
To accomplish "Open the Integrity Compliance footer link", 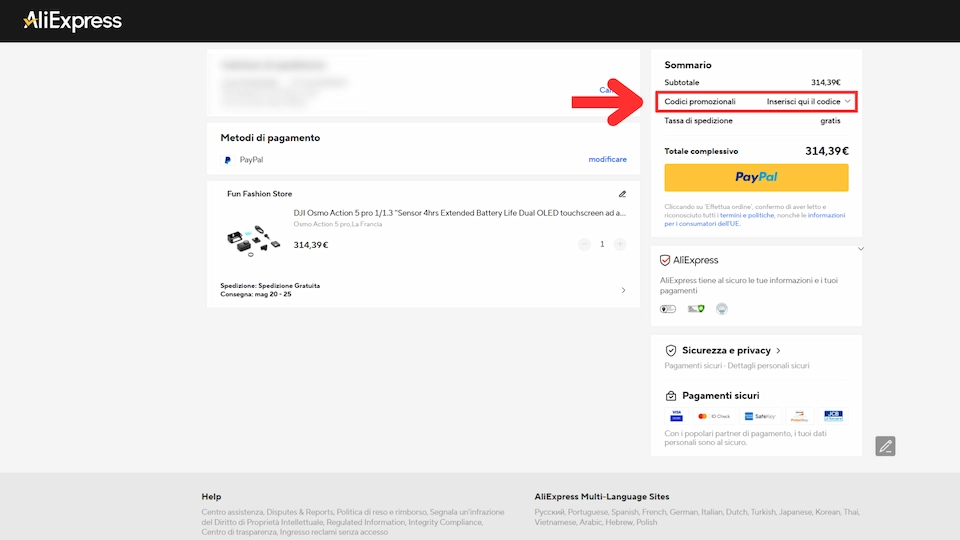I will (445, 522).
